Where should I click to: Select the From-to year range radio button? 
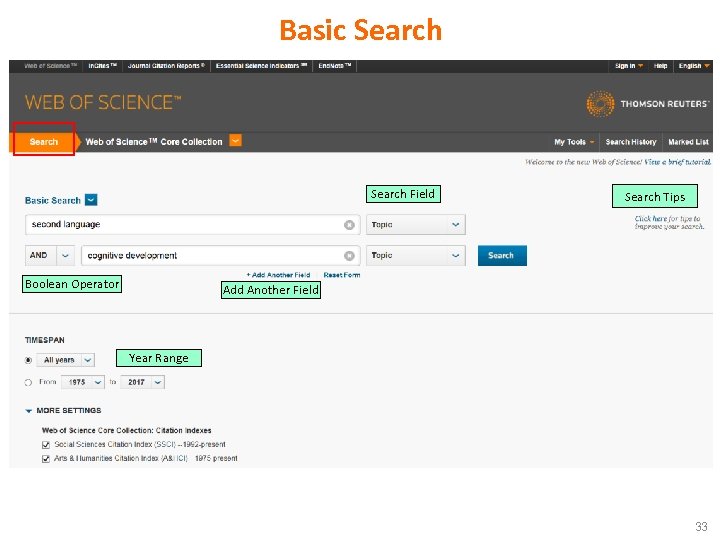[x=28, y=382]
